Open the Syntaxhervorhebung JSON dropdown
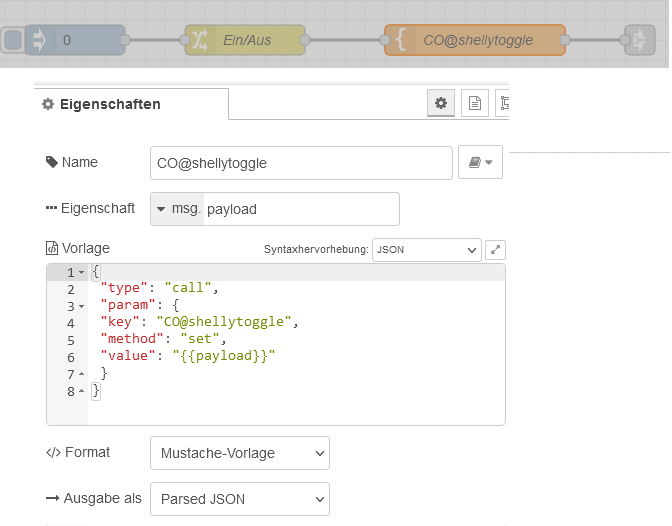 pyautogui.click(x=427, y=250)
